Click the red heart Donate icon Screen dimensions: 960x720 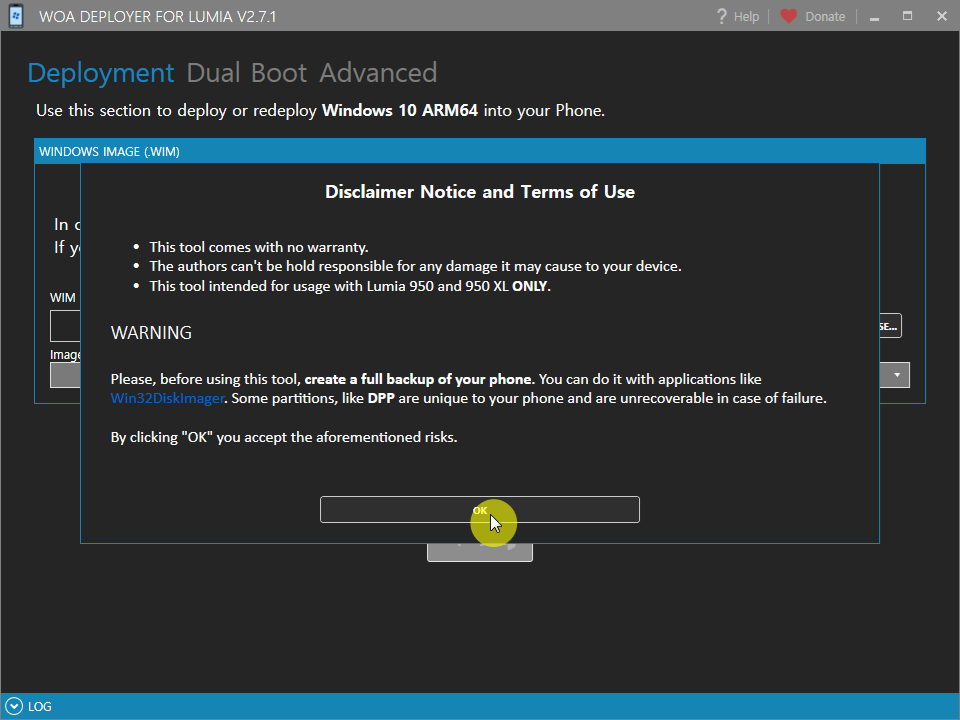click(789, 16)
